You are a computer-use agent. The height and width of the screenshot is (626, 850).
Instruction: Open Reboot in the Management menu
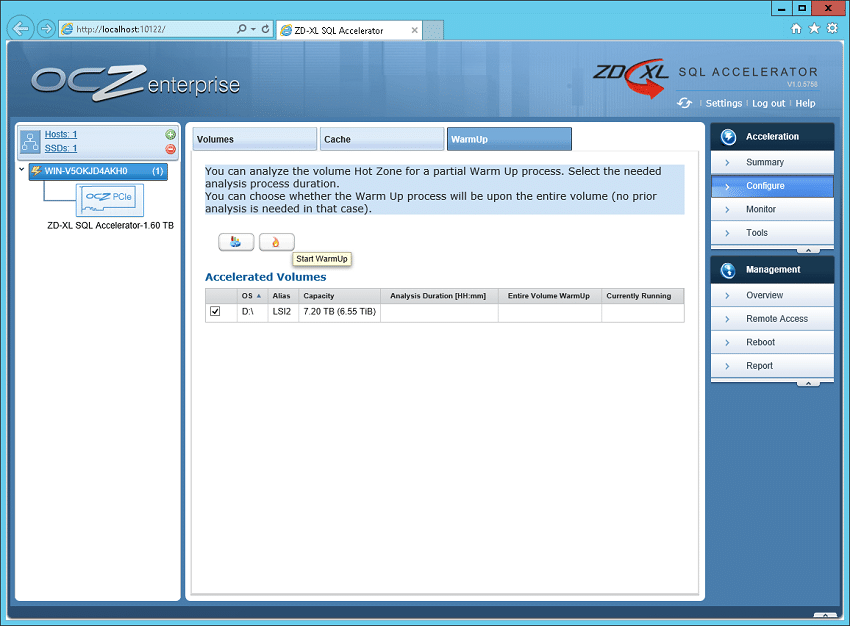[772, 342]
